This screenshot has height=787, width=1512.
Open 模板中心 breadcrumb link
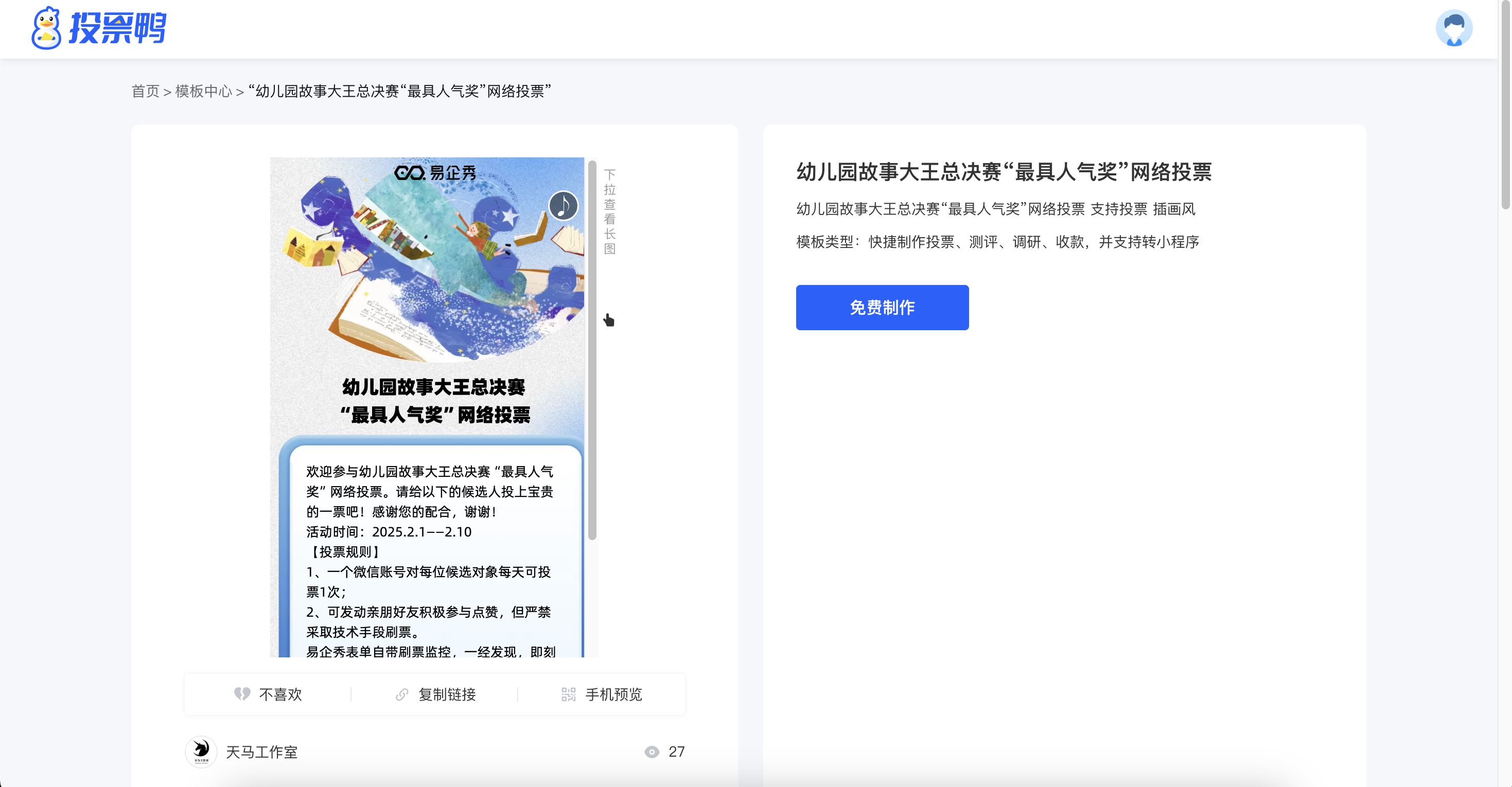click(x=203, y=91)
